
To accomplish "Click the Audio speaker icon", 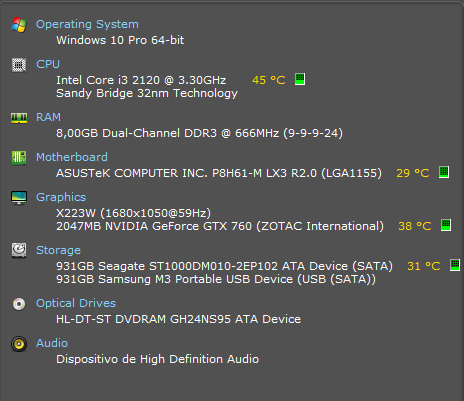I will pyautogui.click(x=19, y=344).
